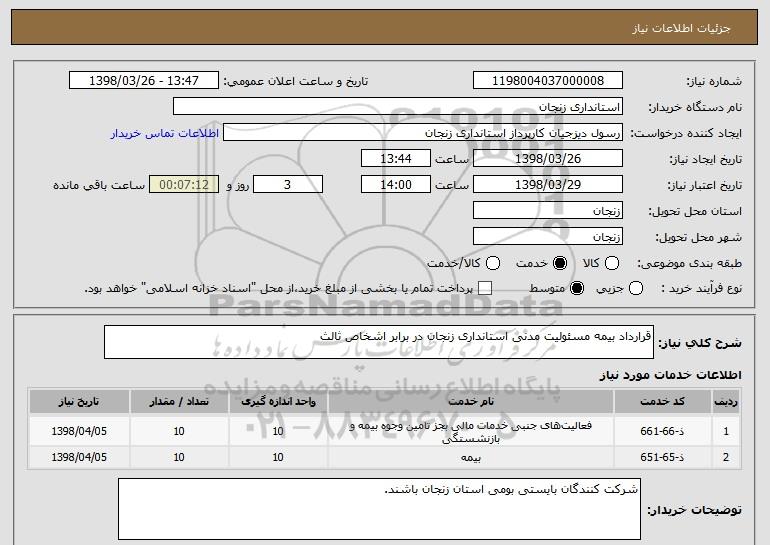
Task: Click service code ذ-65-651 cell
Action: [662, 457]
